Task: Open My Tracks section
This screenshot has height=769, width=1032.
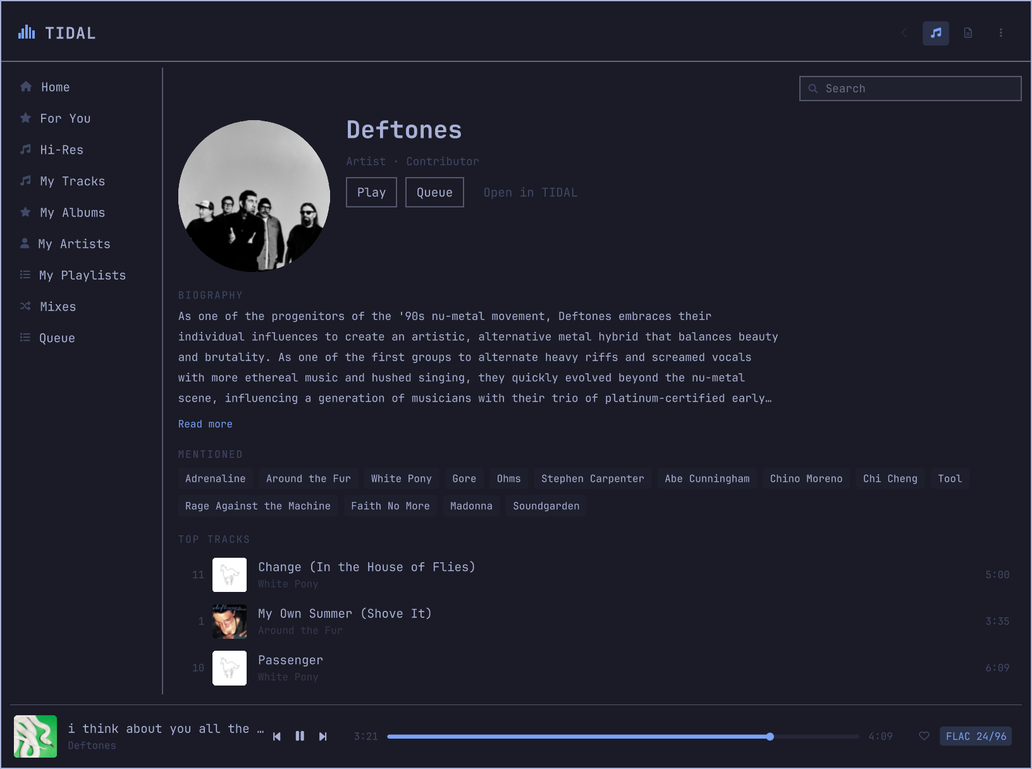Action: 72,181
